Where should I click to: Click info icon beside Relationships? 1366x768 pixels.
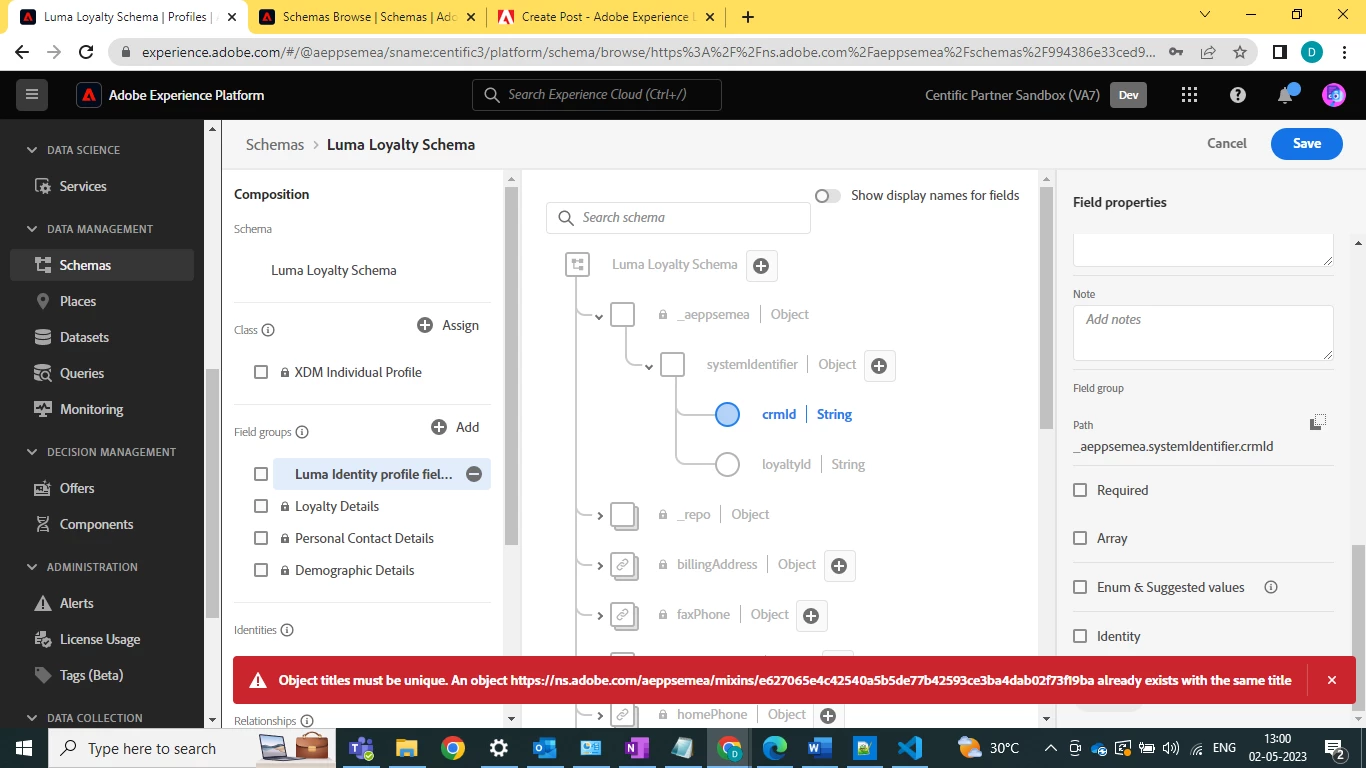[x=307, y=721]
